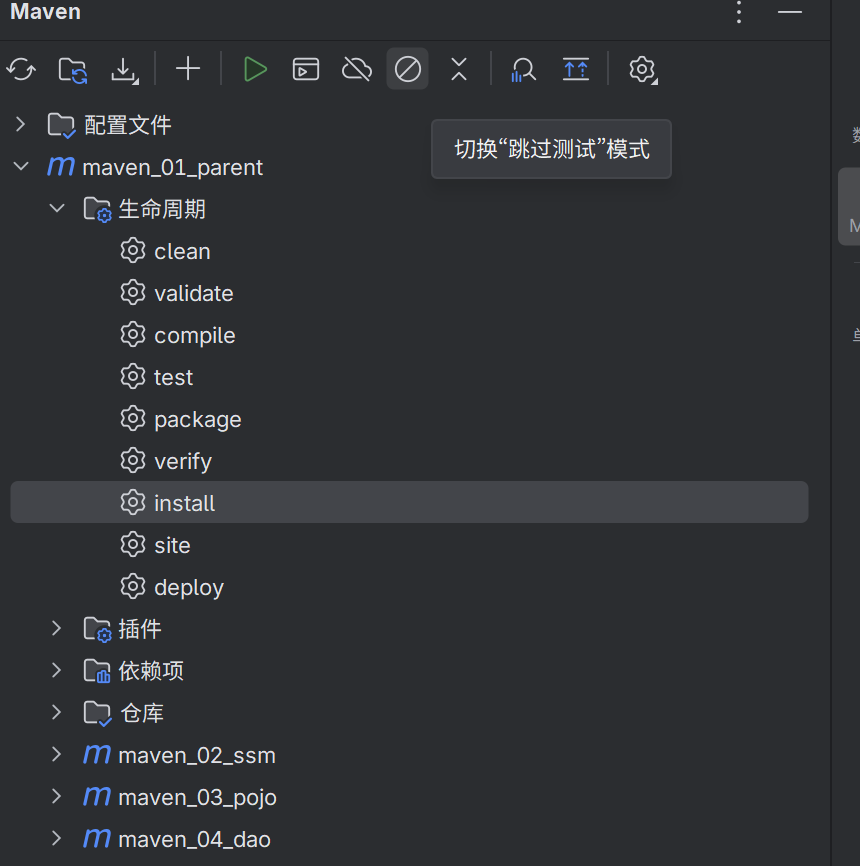This screenshot has width=860, height=866.
Task: Select the 仓库 label
Action: click(142, 712)
